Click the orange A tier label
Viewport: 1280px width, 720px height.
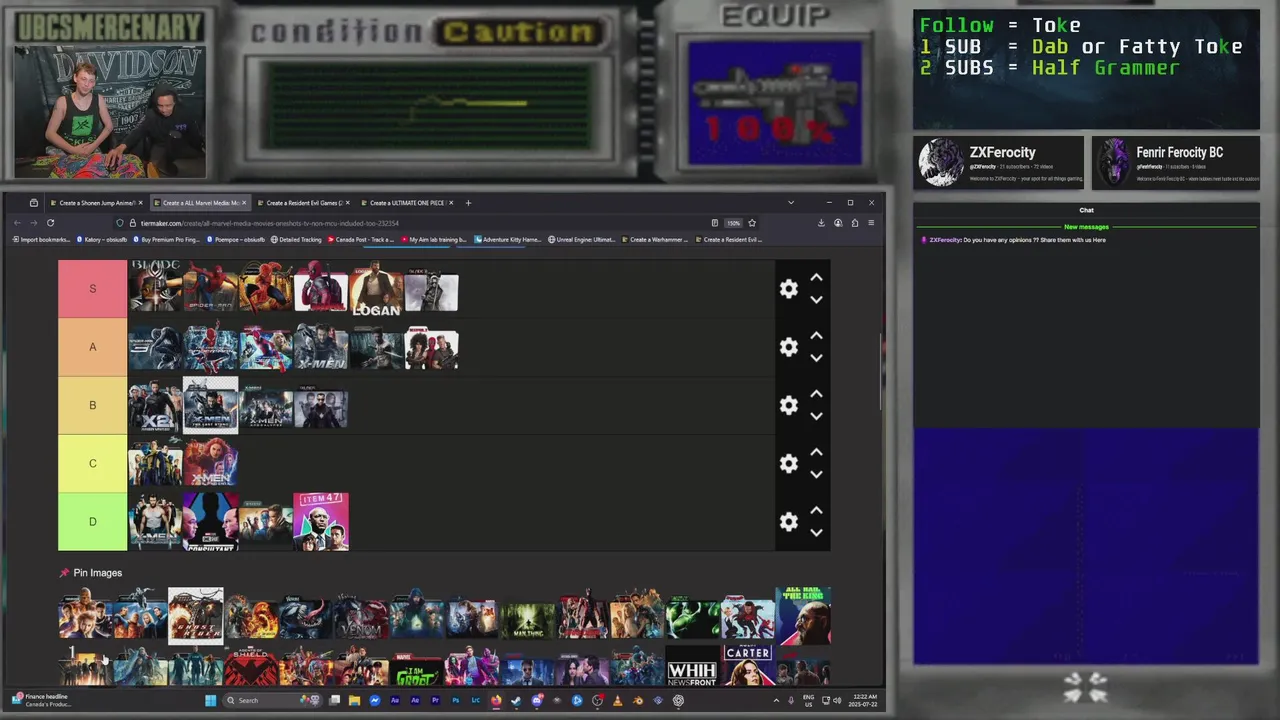tap(93, 347)
